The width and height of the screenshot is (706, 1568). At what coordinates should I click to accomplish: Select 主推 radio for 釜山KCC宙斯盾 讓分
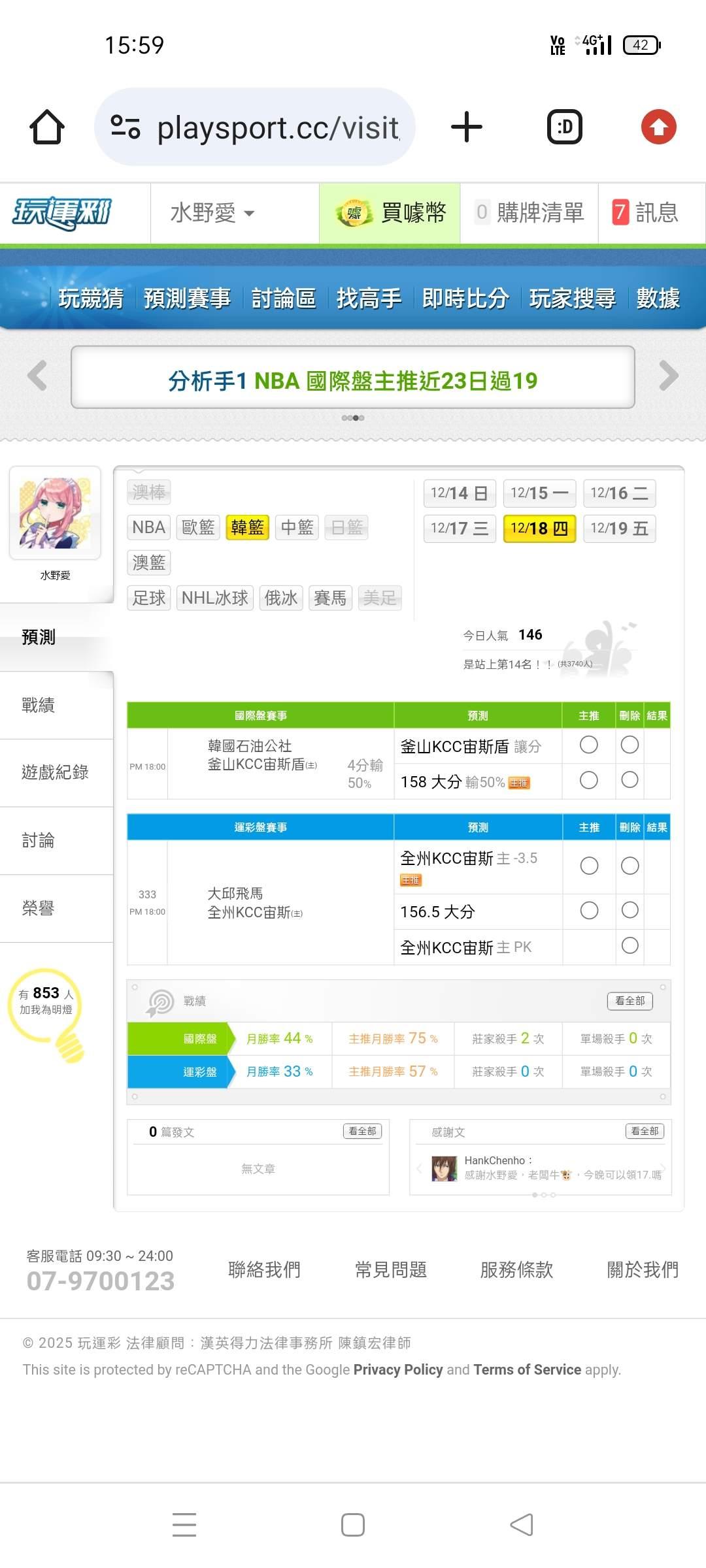pyautogui.click(x=588, y=745)
